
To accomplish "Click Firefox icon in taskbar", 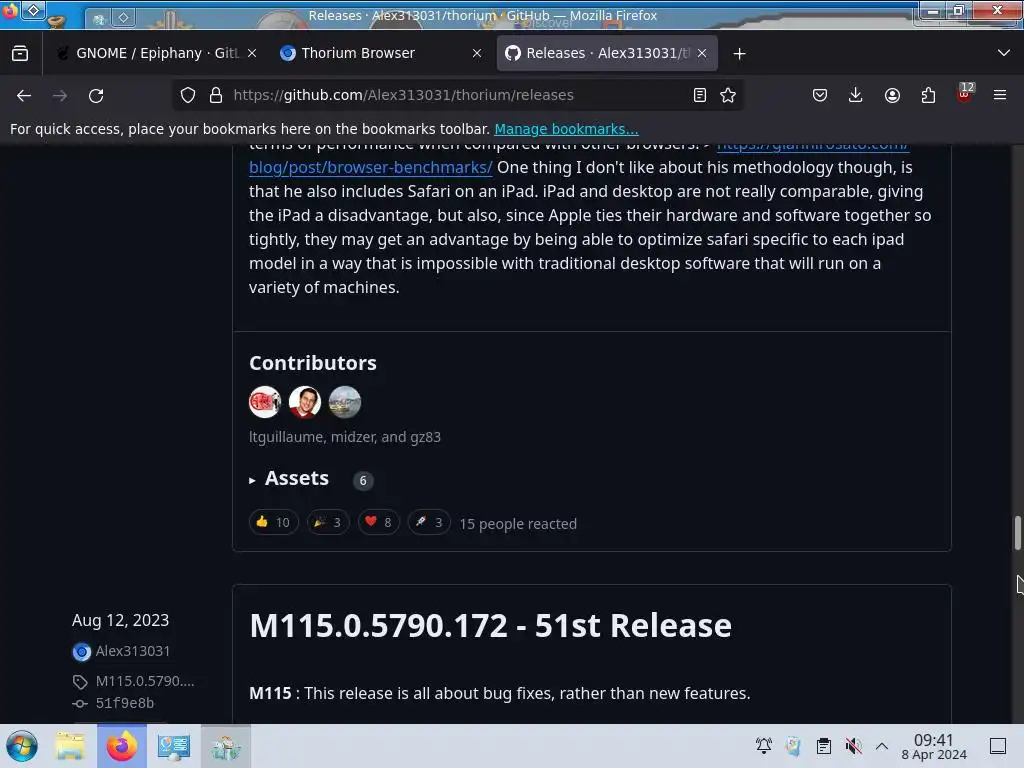I will [x=121, y=746].
